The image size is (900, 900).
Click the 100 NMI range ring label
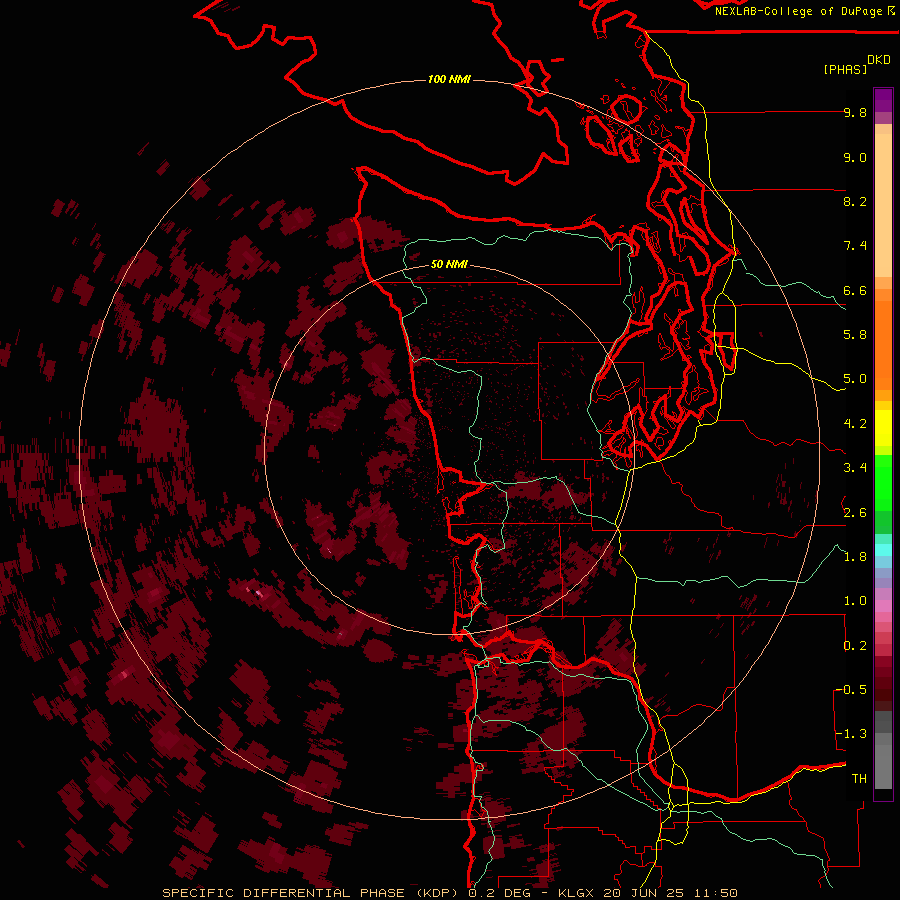tap(449, 79)
